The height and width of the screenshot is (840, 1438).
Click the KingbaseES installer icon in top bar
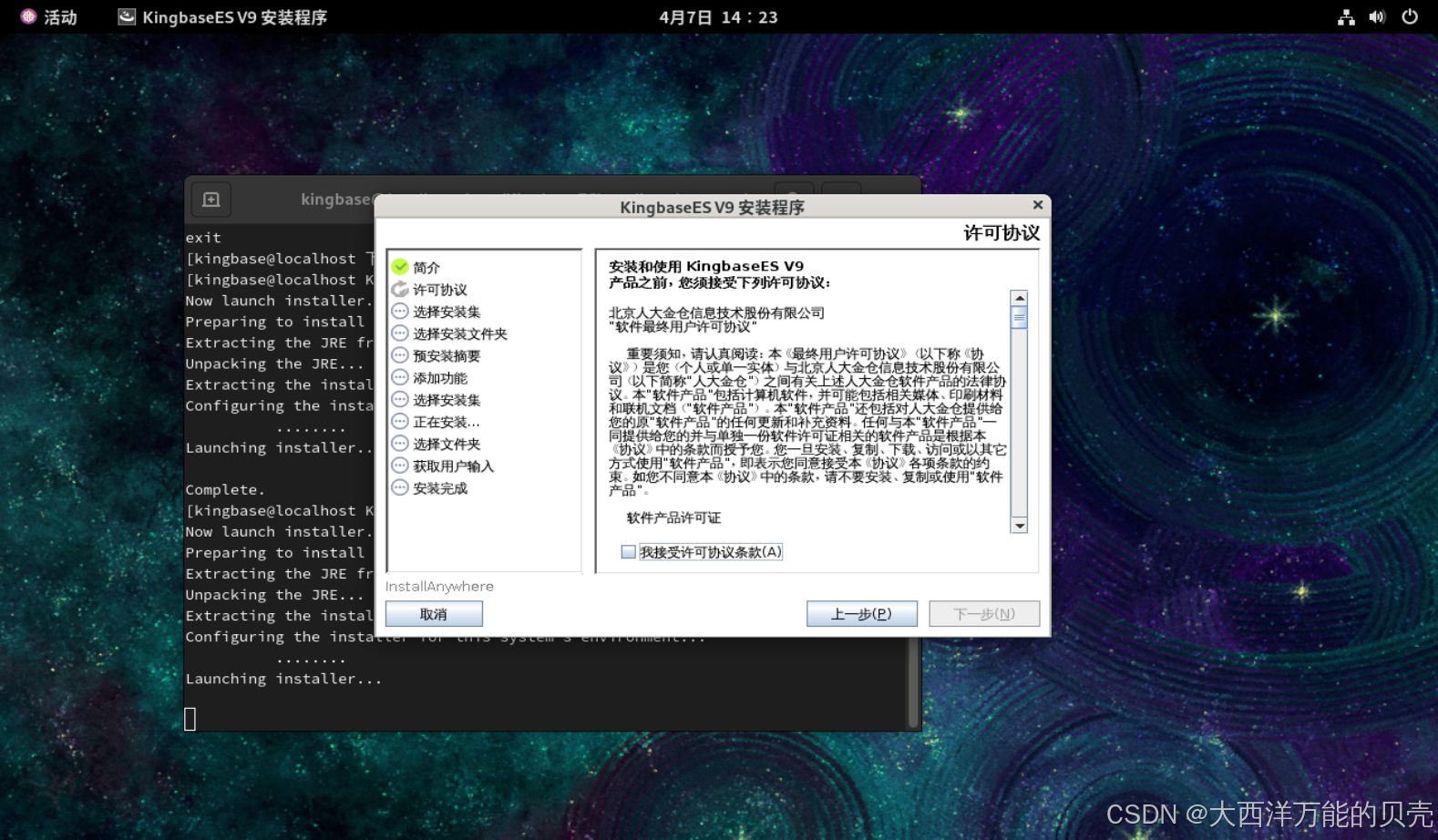(127, 16)
